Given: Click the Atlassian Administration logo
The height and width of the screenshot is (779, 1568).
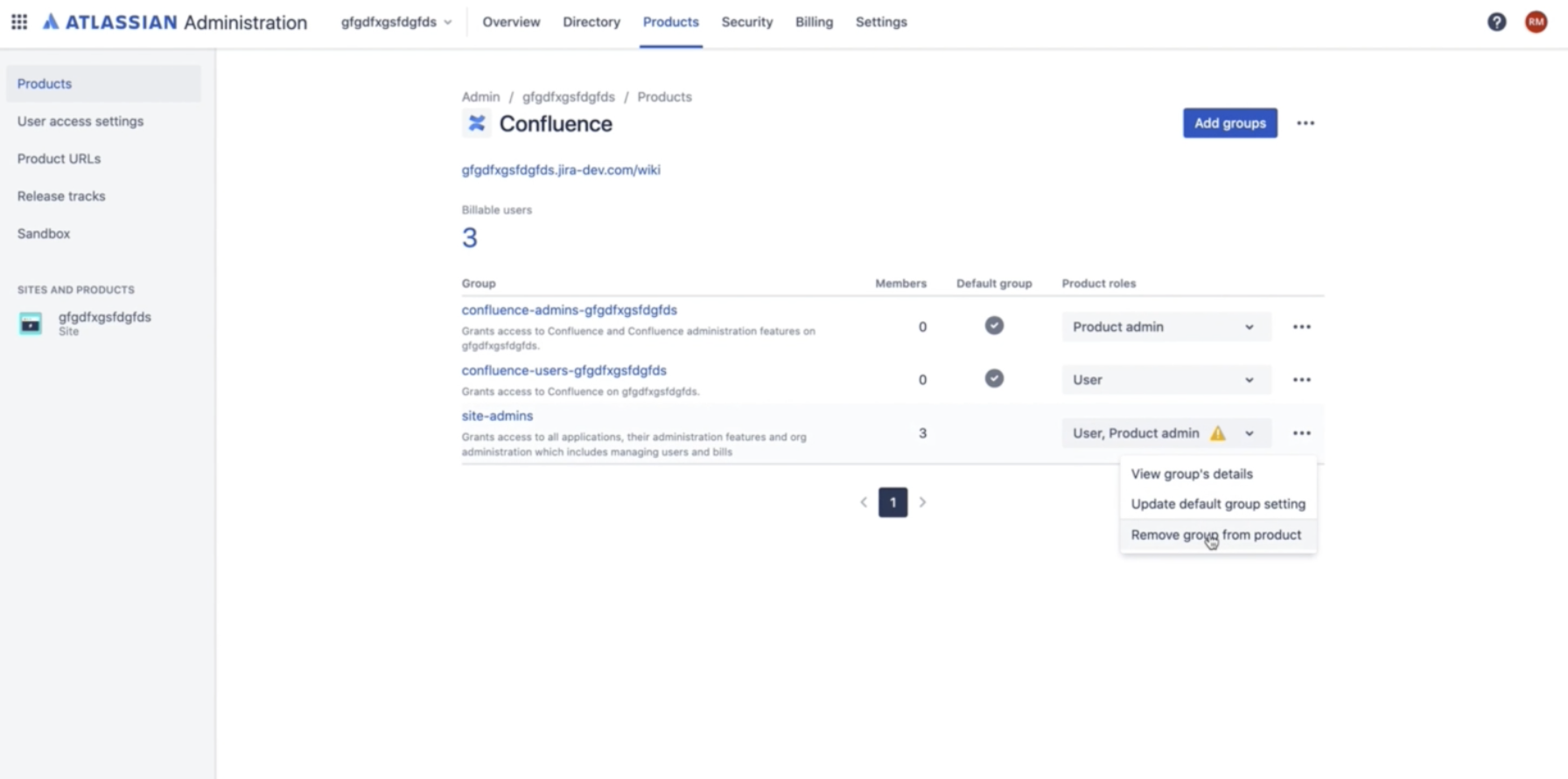Looking at the screenshot, I should 175,22.
